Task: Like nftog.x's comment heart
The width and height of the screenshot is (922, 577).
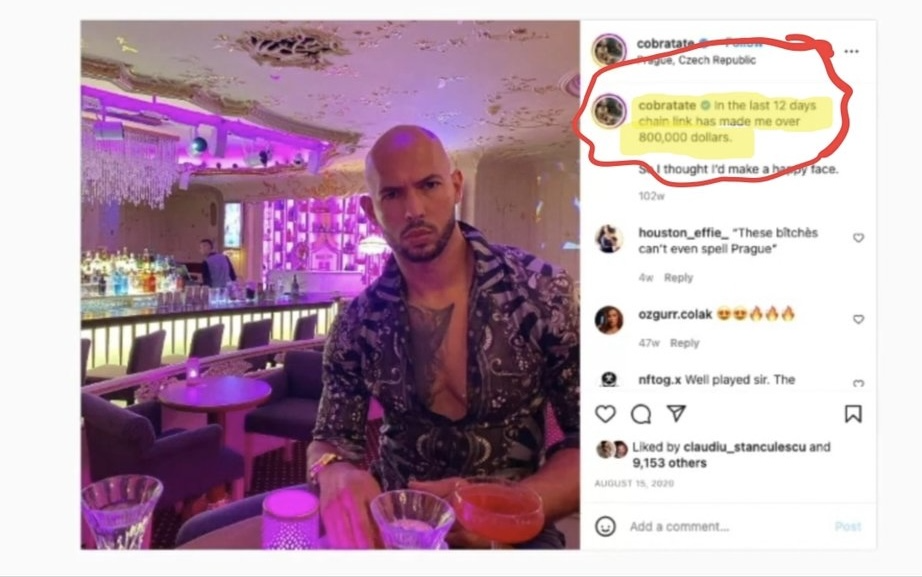Action: (x=858, y=383)
